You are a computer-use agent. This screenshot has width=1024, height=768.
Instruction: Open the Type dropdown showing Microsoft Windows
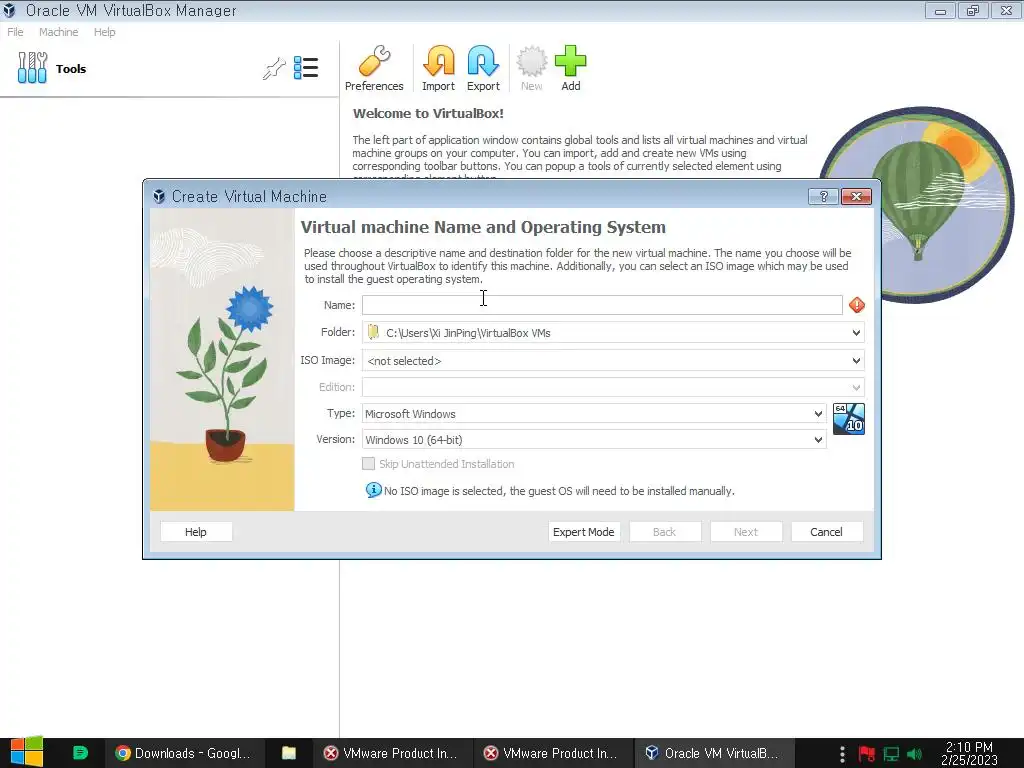pos(594,413)
